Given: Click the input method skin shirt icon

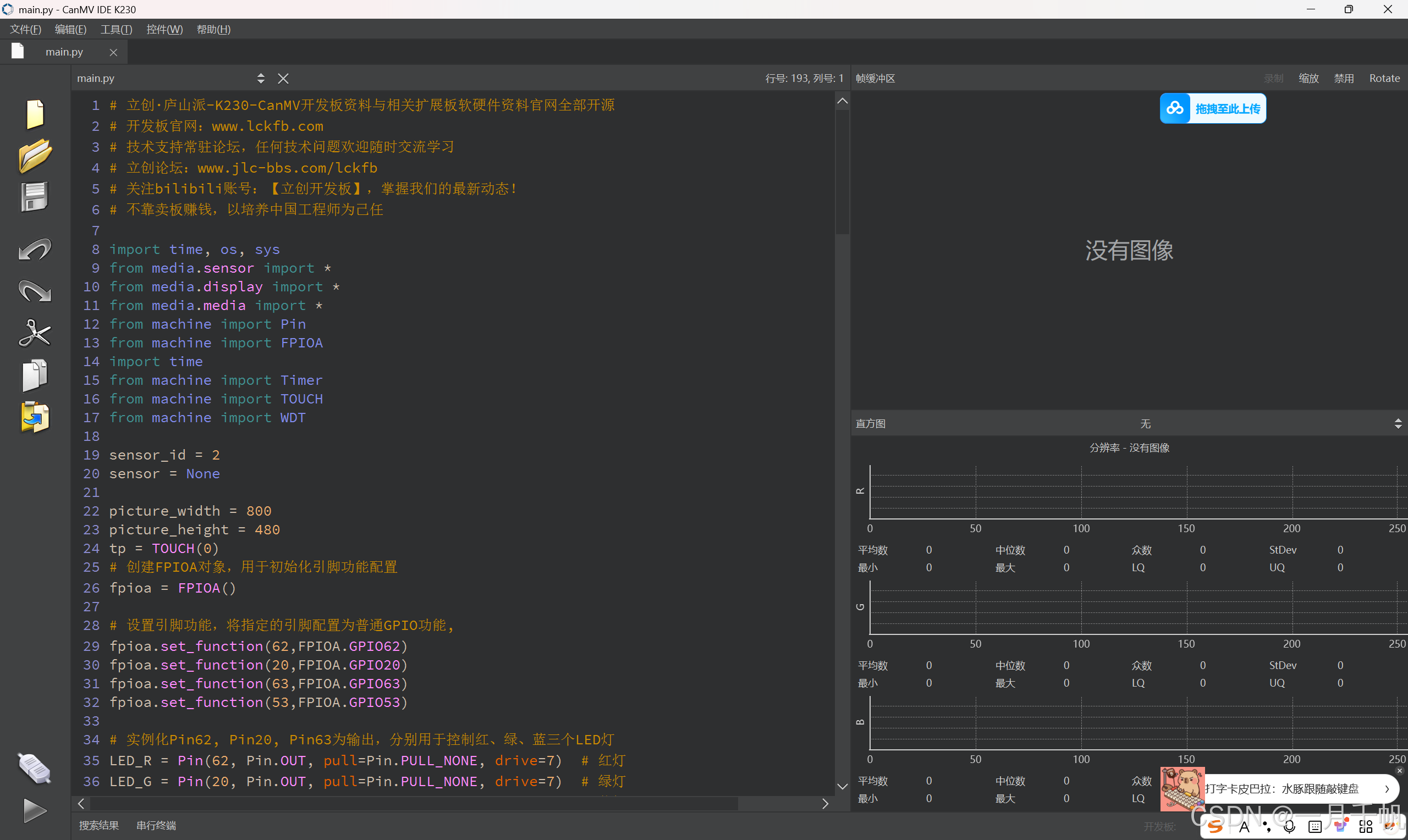Looking at the screenshot, I should tap(1341, 826).
